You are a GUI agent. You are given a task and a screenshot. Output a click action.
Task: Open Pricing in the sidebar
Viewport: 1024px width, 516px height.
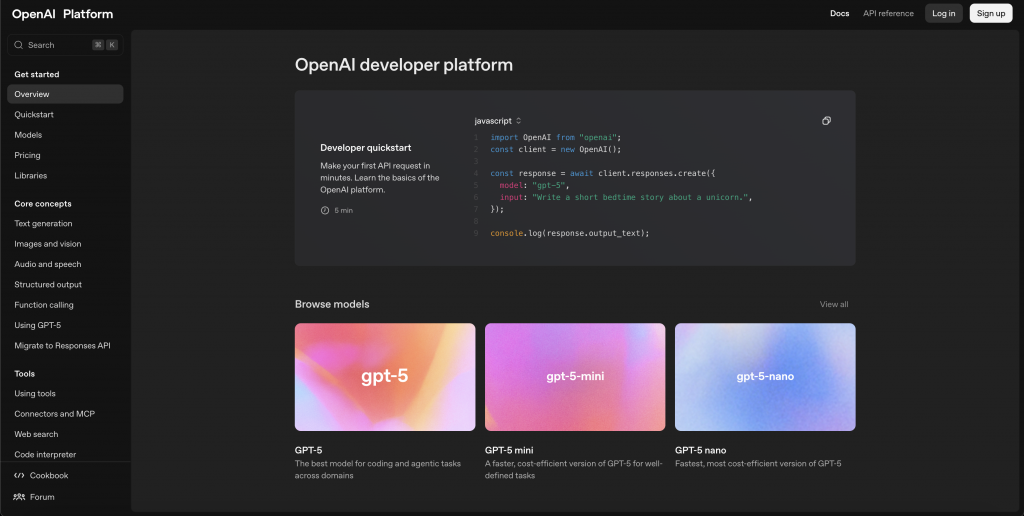coord(27,155)
